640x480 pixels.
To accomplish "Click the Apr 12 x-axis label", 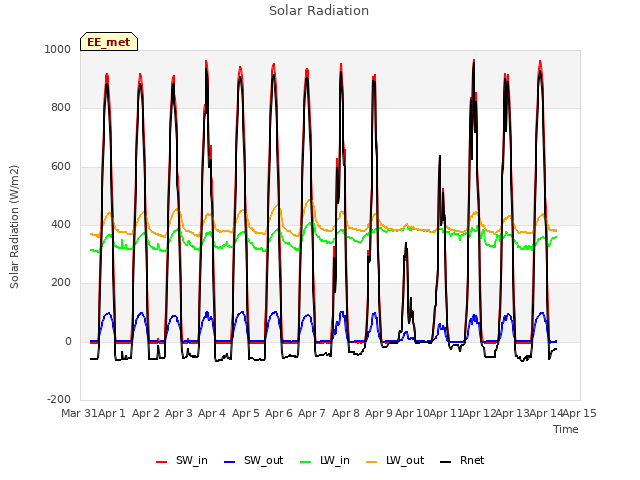I will pos(479,413).
